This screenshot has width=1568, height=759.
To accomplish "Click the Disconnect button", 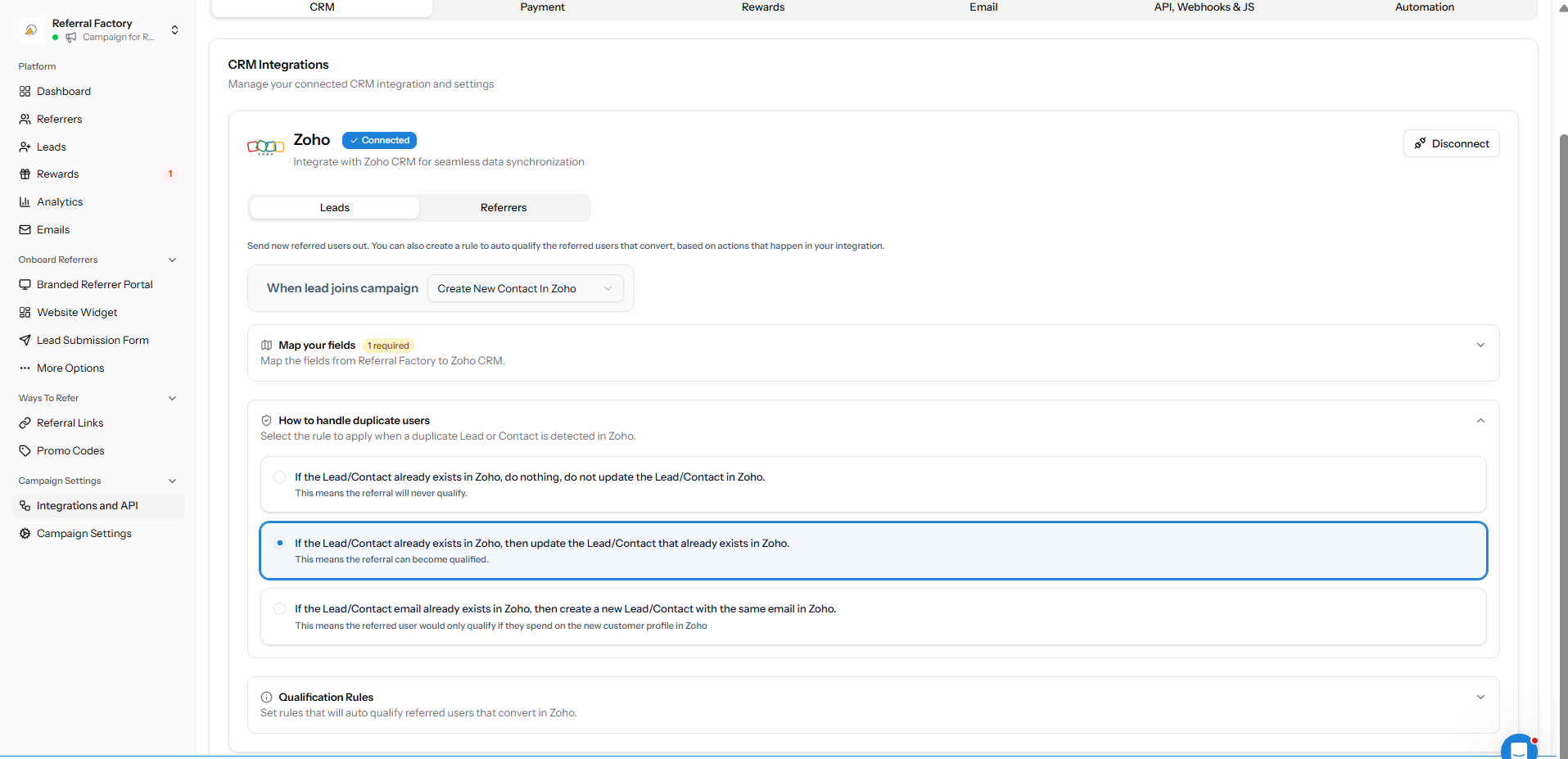I will (x=1451, y=144).
